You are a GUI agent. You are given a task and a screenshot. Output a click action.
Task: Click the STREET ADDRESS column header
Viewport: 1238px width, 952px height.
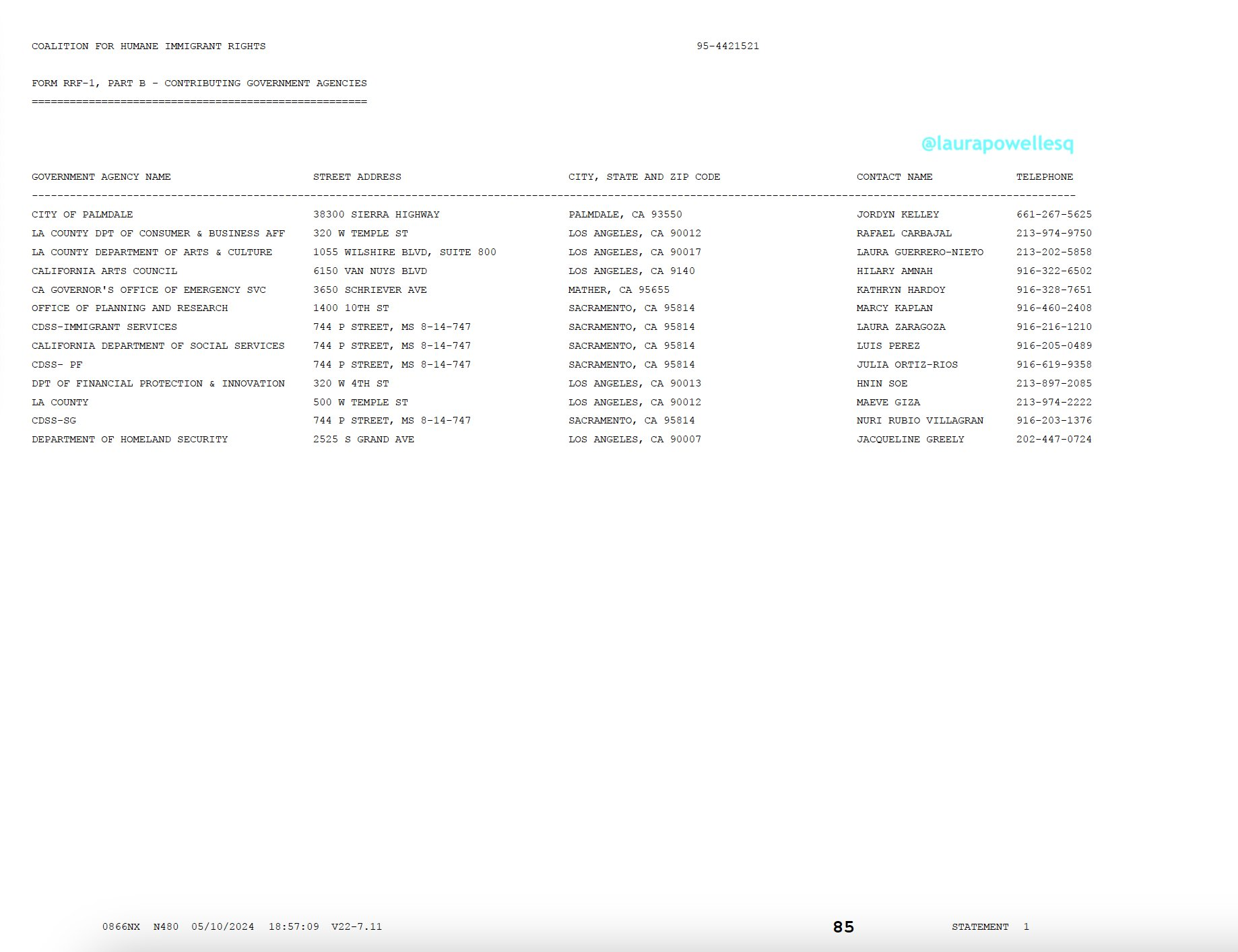(357, 177)
